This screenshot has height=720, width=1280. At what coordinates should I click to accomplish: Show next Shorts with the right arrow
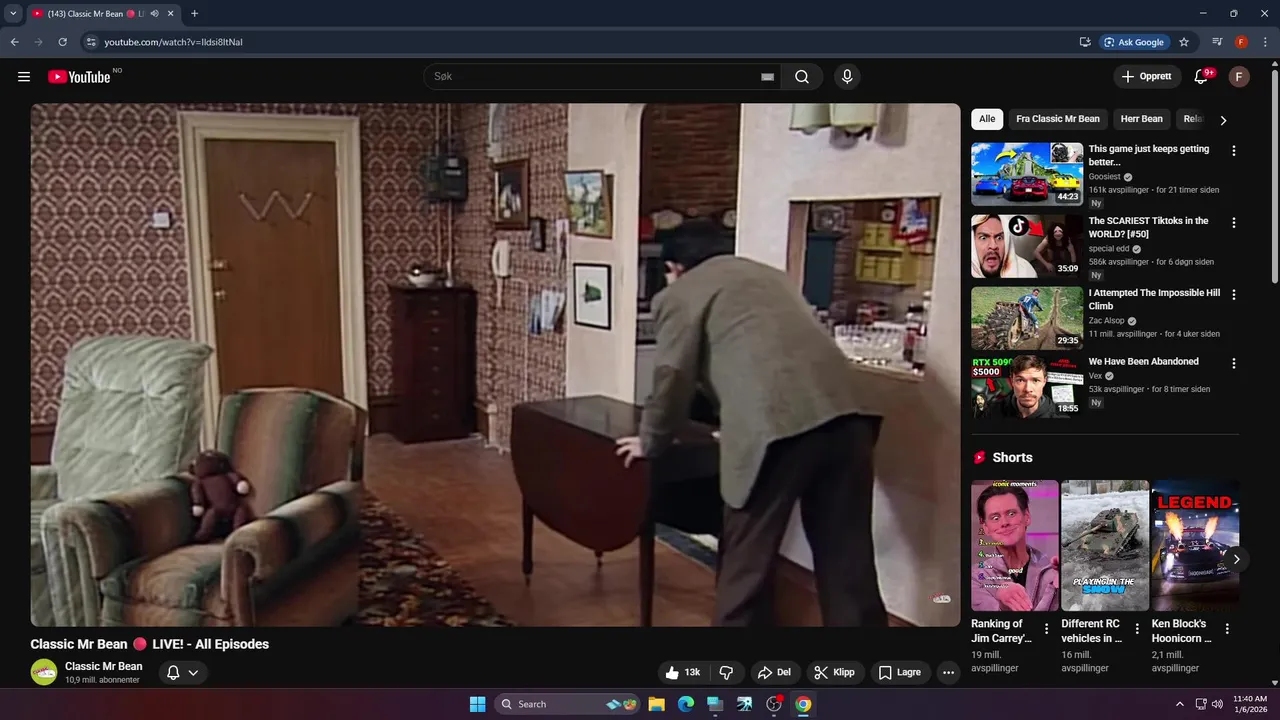click(x=1236, y=559)
